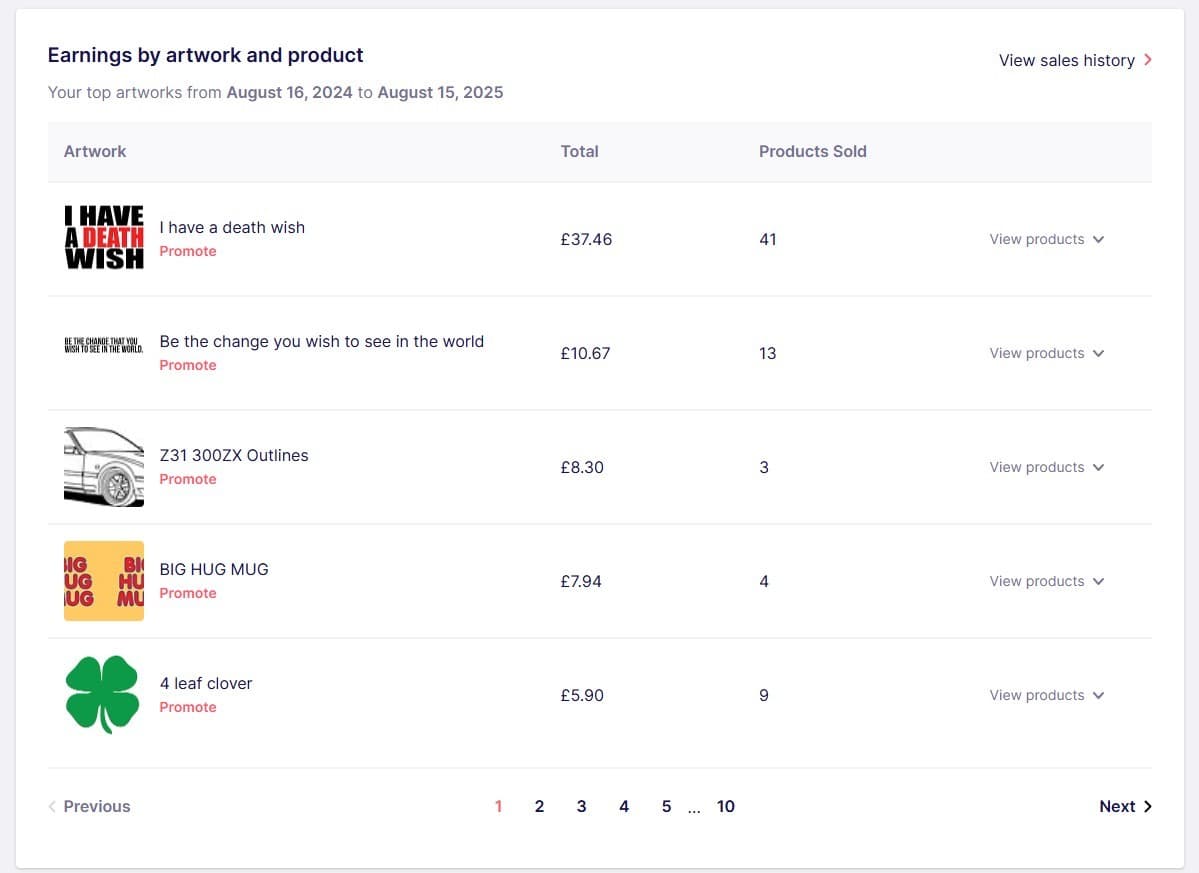Go to page 4 of artworks

click(x=624, y=806)
